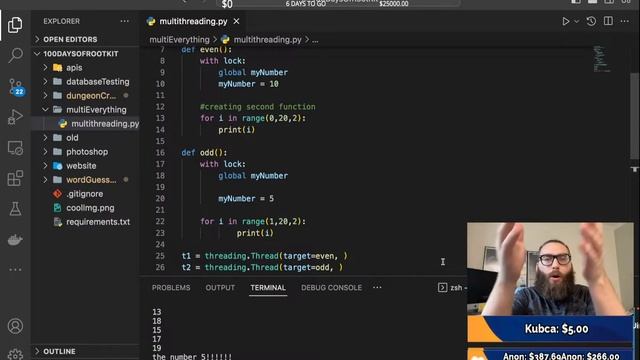Click the donation goal progress bar

point(338,3)
